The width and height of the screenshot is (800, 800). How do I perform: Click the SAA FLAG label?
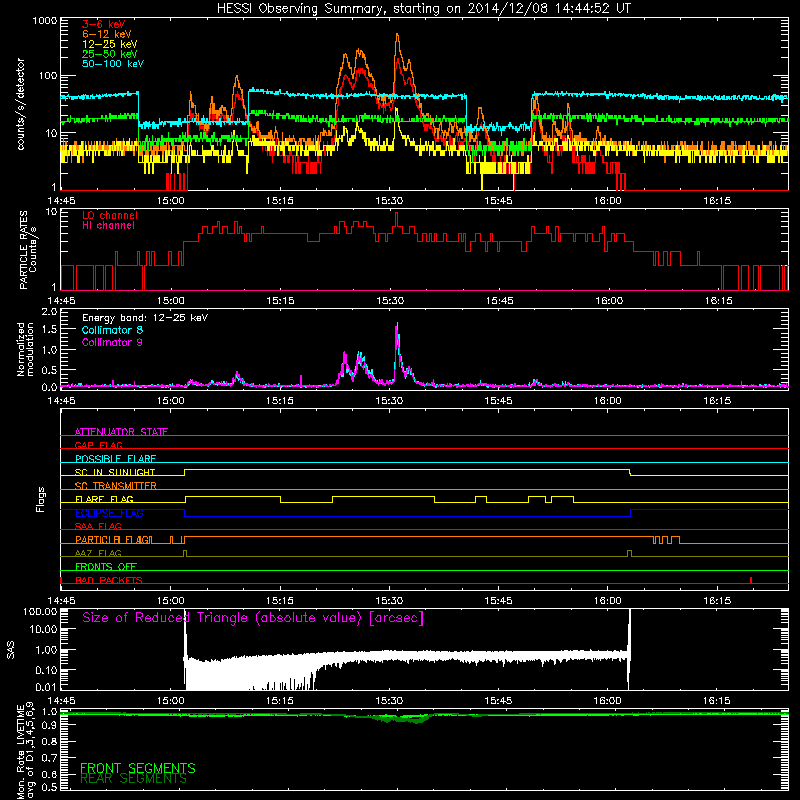98,526
